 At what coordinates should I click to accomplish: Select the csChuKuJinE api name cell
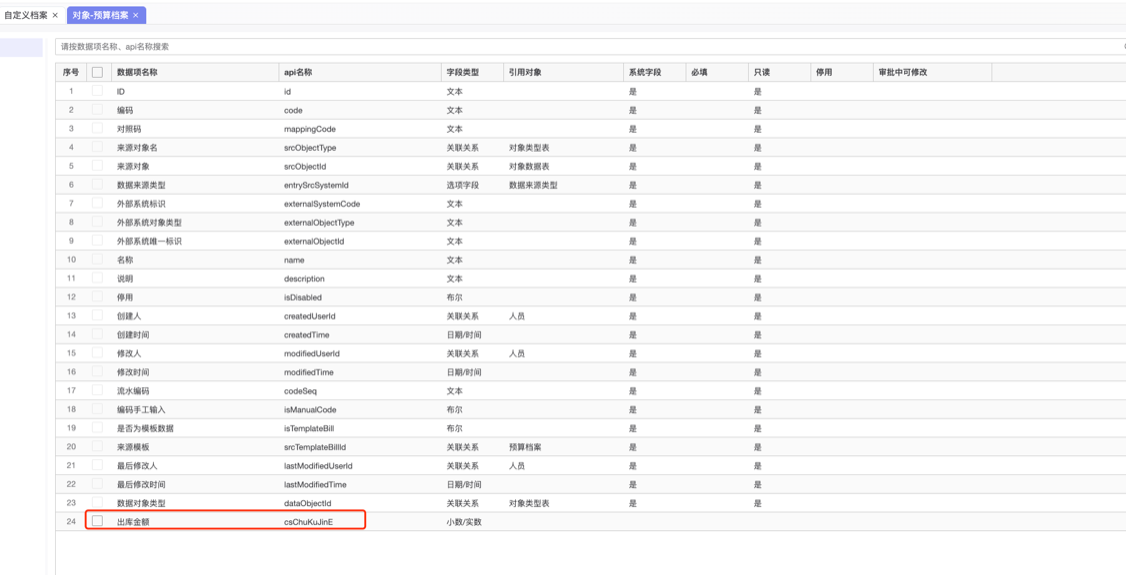[x=308, y=522]
